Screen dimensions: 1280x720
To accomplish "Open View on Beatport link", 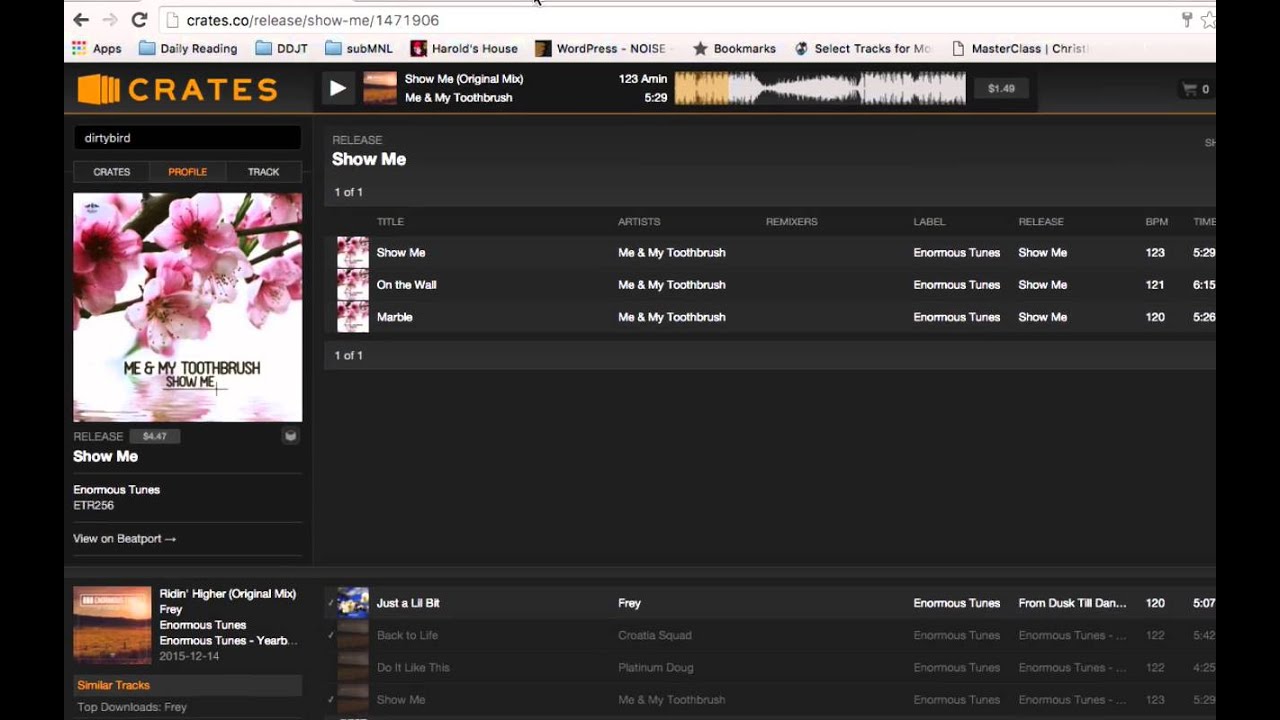I will 124,538.
